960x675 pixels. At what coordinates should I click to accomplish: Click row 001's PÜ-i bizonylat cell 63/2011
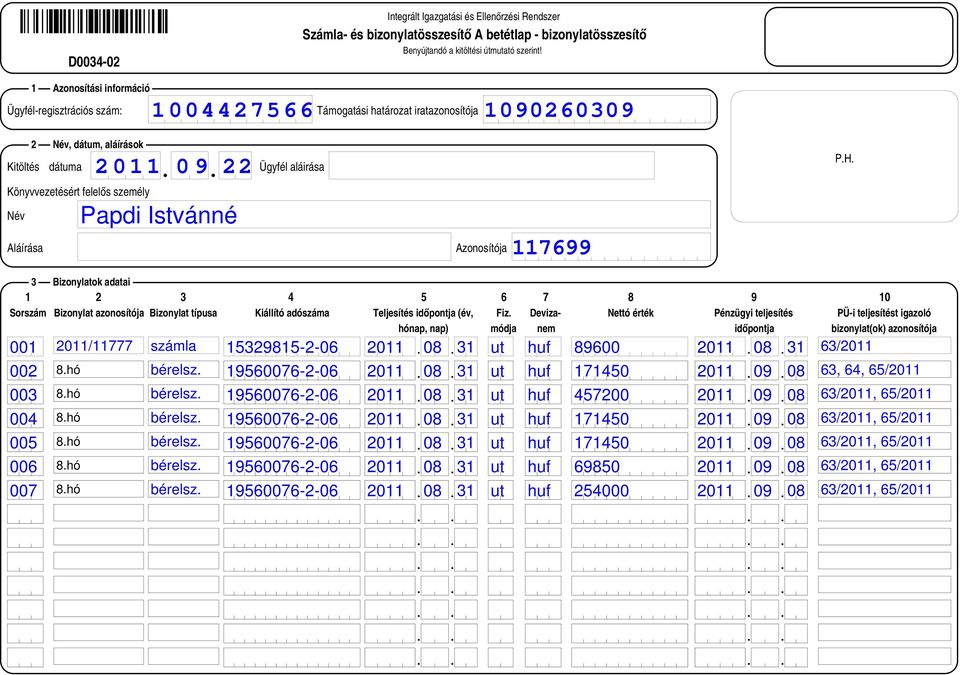tap(884, 345)
